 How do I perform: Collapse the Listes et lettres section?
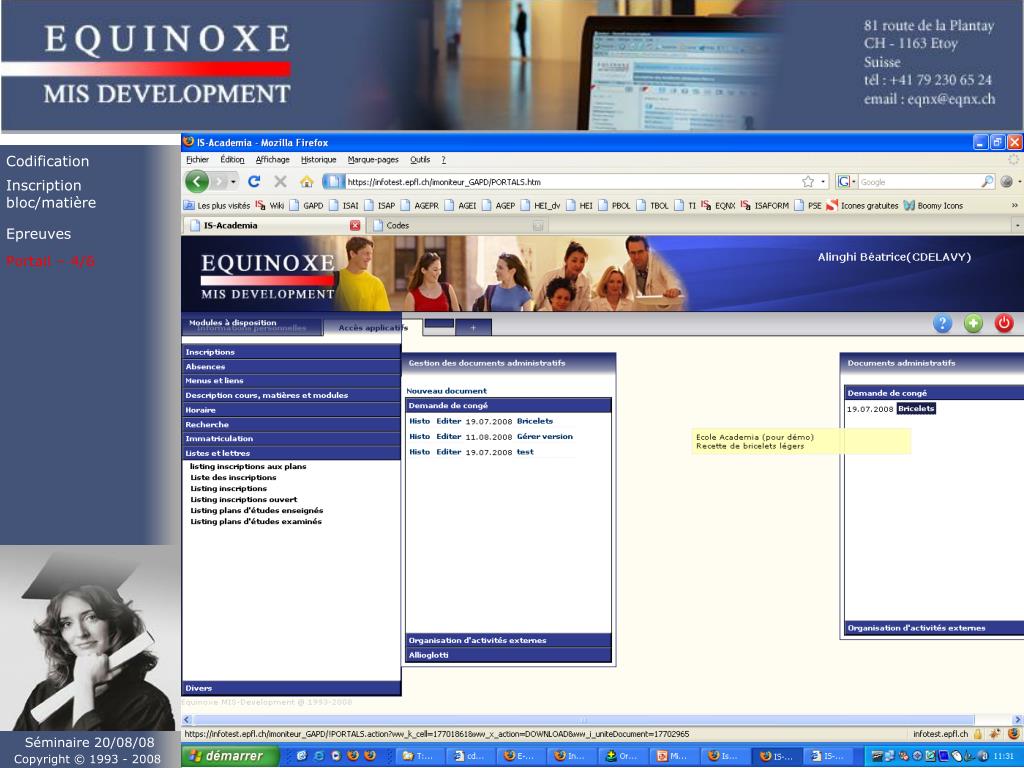291,453
